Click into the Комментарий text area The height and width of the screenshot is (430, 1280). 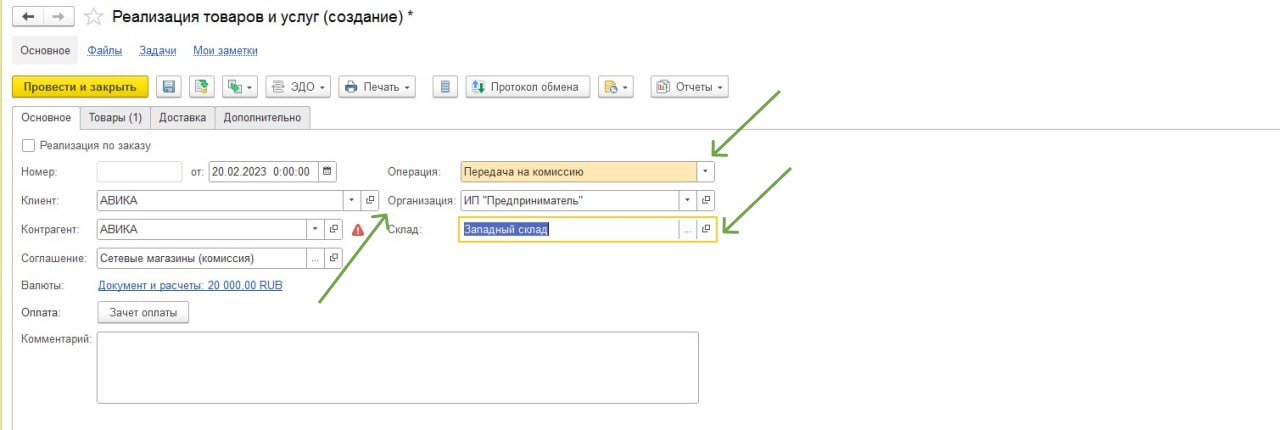pos(397,367)
